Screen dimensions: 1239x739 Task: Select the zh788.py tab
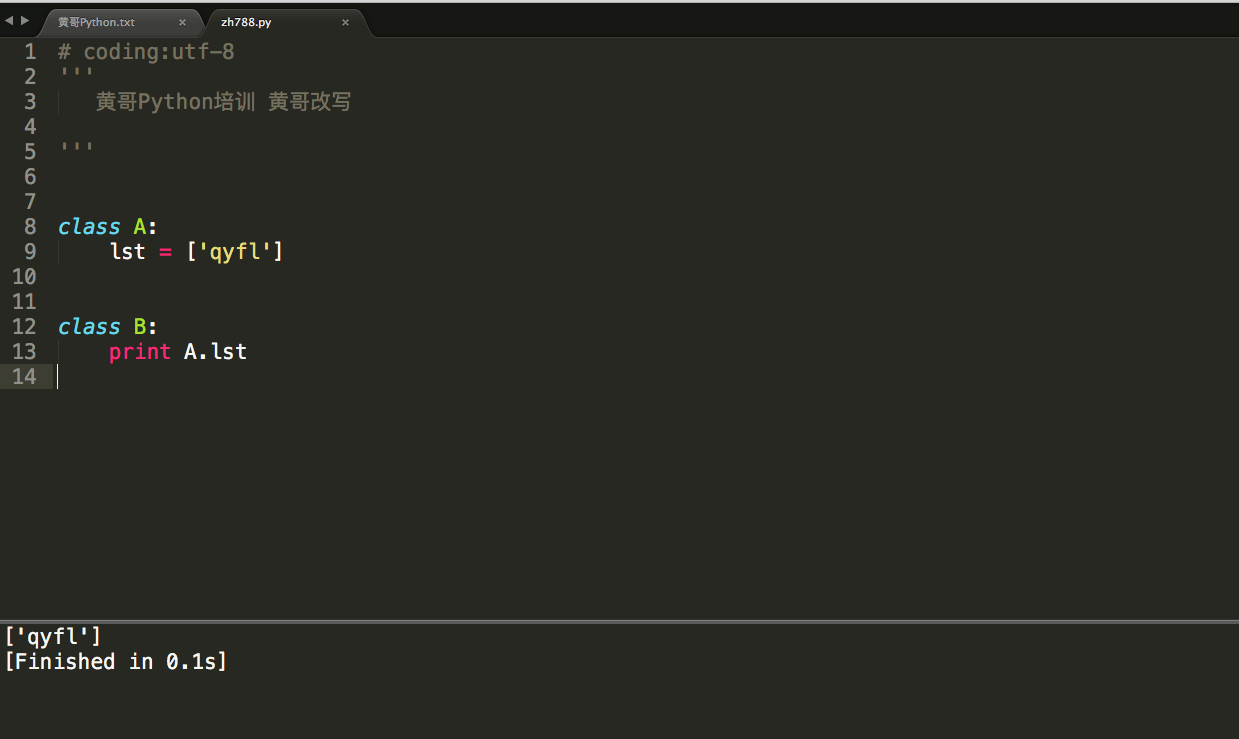click(x=245, y=21)
